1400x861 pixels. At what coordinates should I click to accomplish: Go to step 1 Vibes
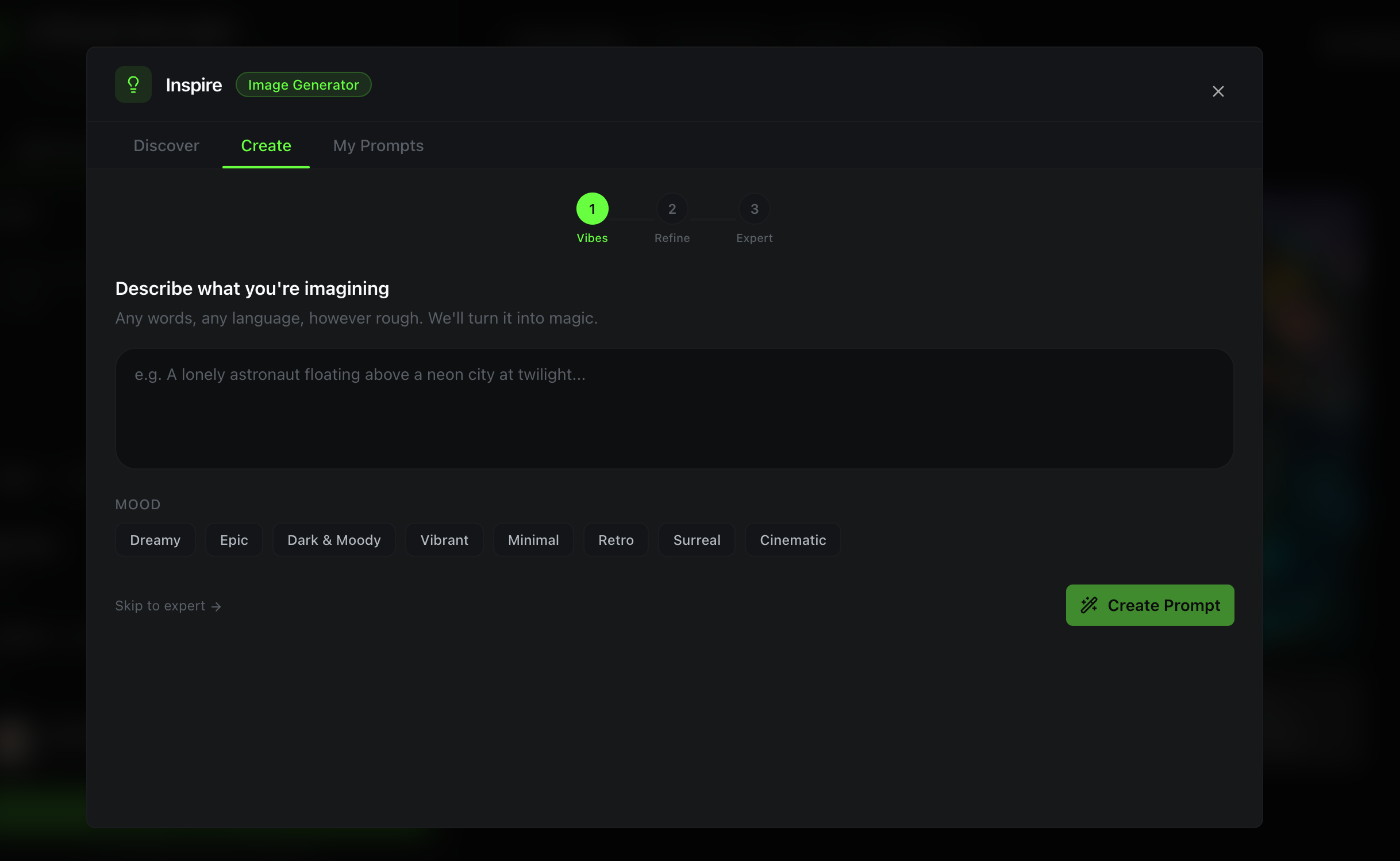point(592,209)
